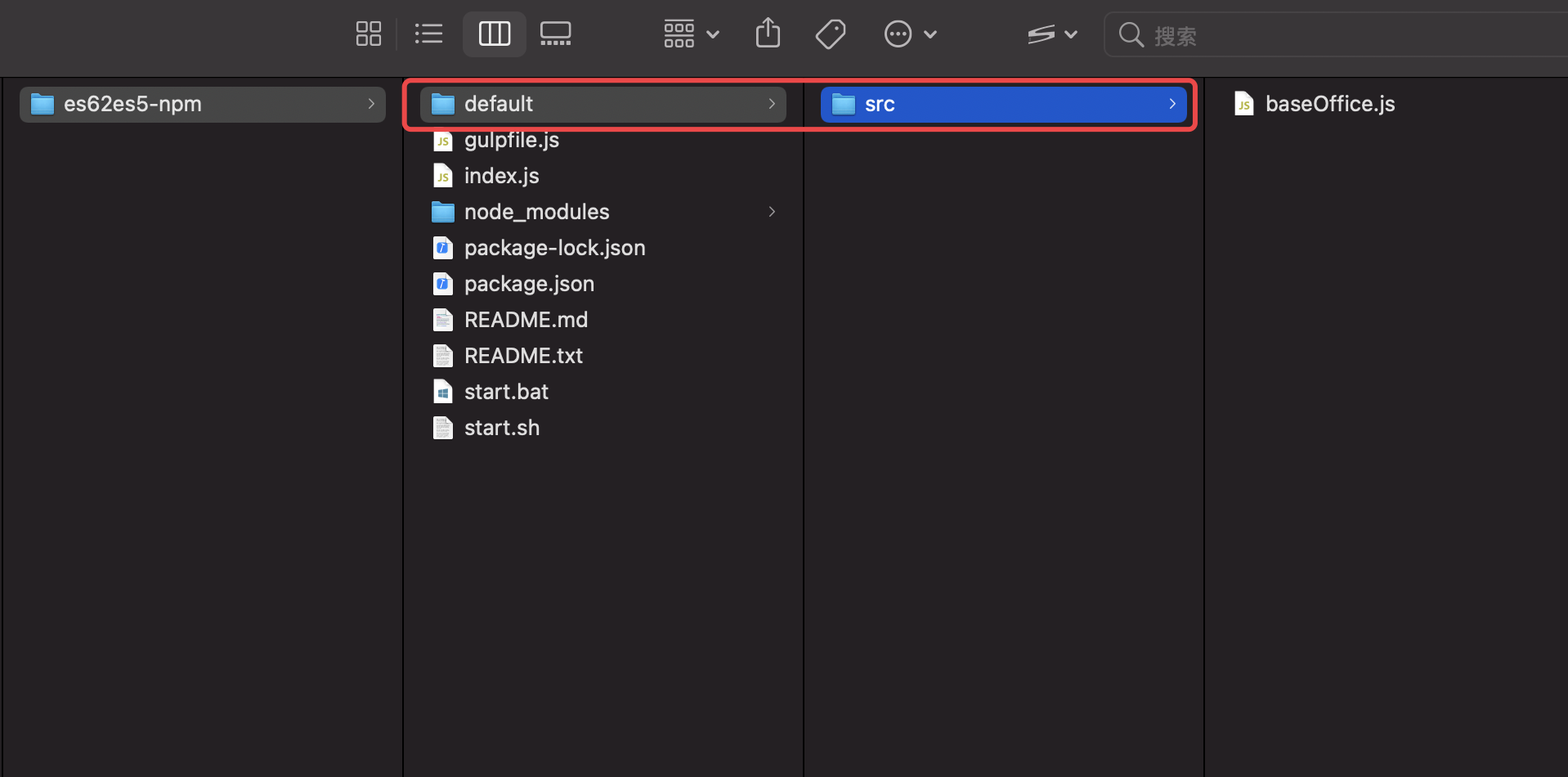The image size is (1568, 777).
Task: Select the README.md file
Action: 526,320
